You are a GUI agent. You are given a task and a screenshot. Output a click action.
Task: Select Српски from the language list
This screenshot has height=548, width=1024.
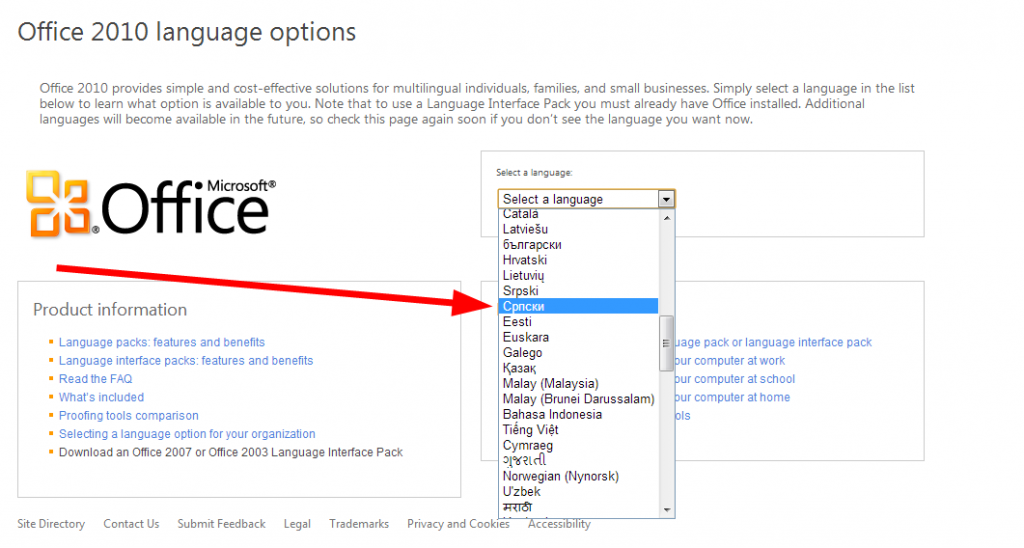pyautogui.click(x=578, y=306)
